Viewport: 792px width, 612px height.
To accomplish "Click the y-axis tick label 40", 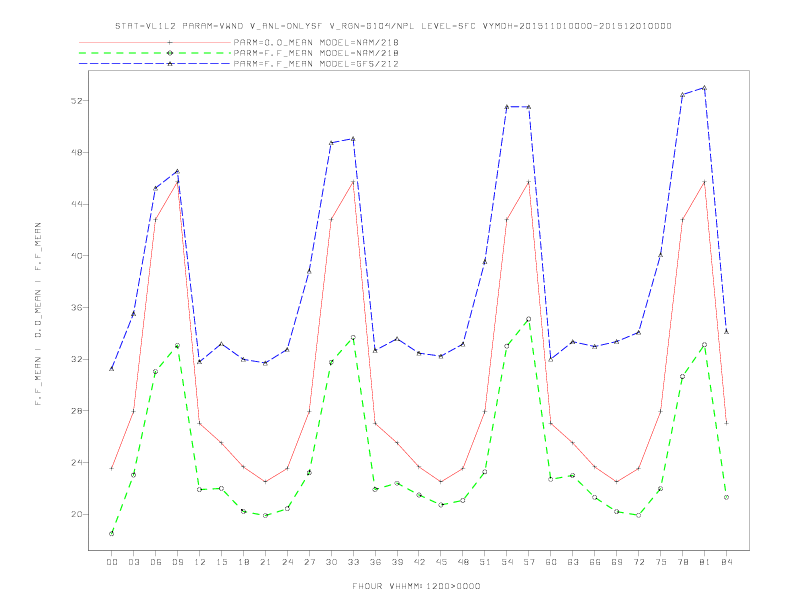I will 76,256.
